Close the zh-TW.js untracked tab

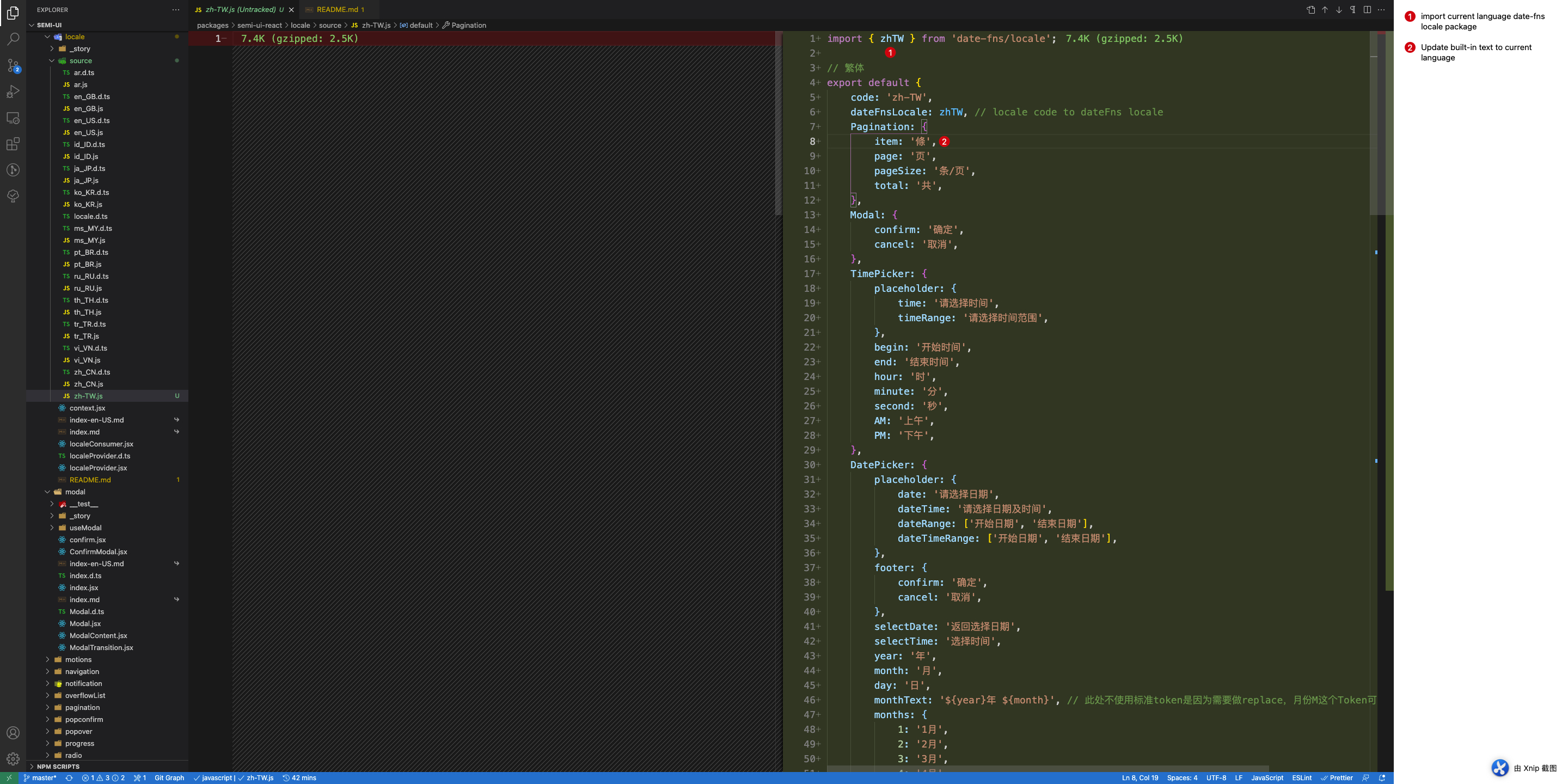point(292,10)
